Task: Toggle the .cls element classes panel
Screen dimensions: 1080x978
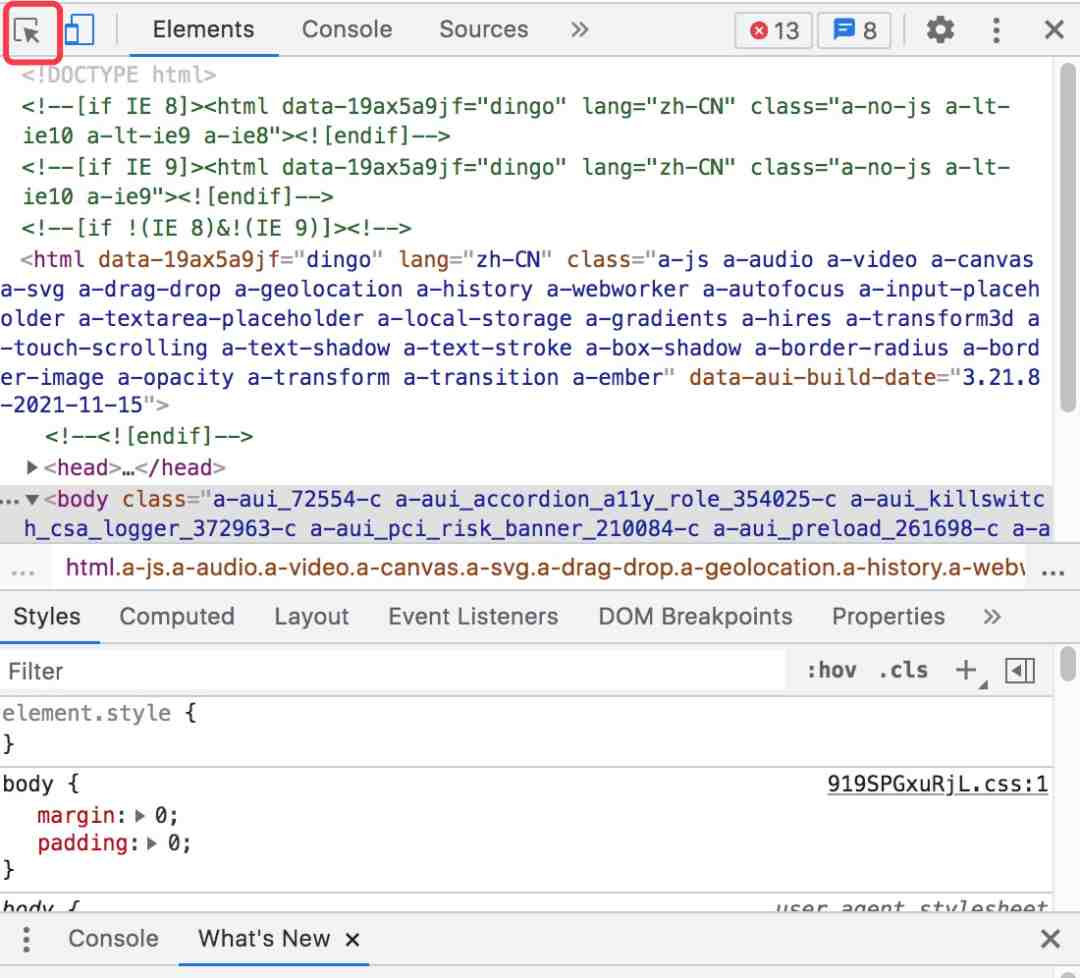Action: [x=903, y=670]
